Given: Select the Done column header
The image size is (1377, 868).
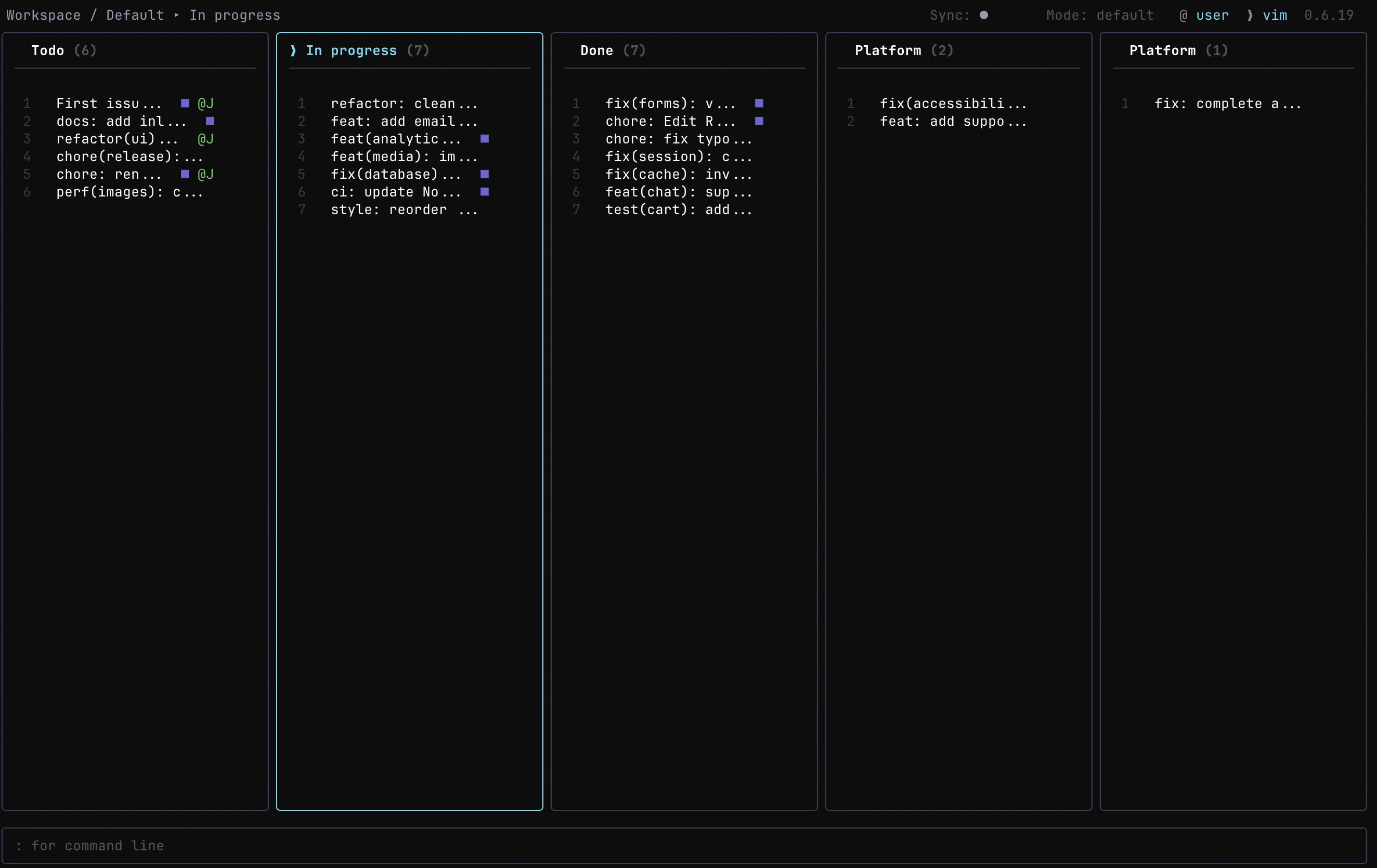Looking at the screenshot, I should 613,50.
